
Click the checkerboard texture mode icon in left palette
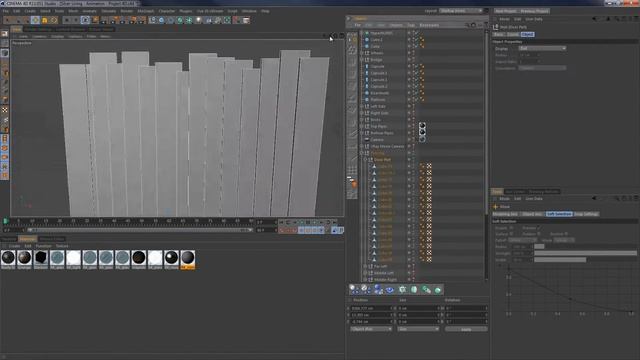click(5, 110)
